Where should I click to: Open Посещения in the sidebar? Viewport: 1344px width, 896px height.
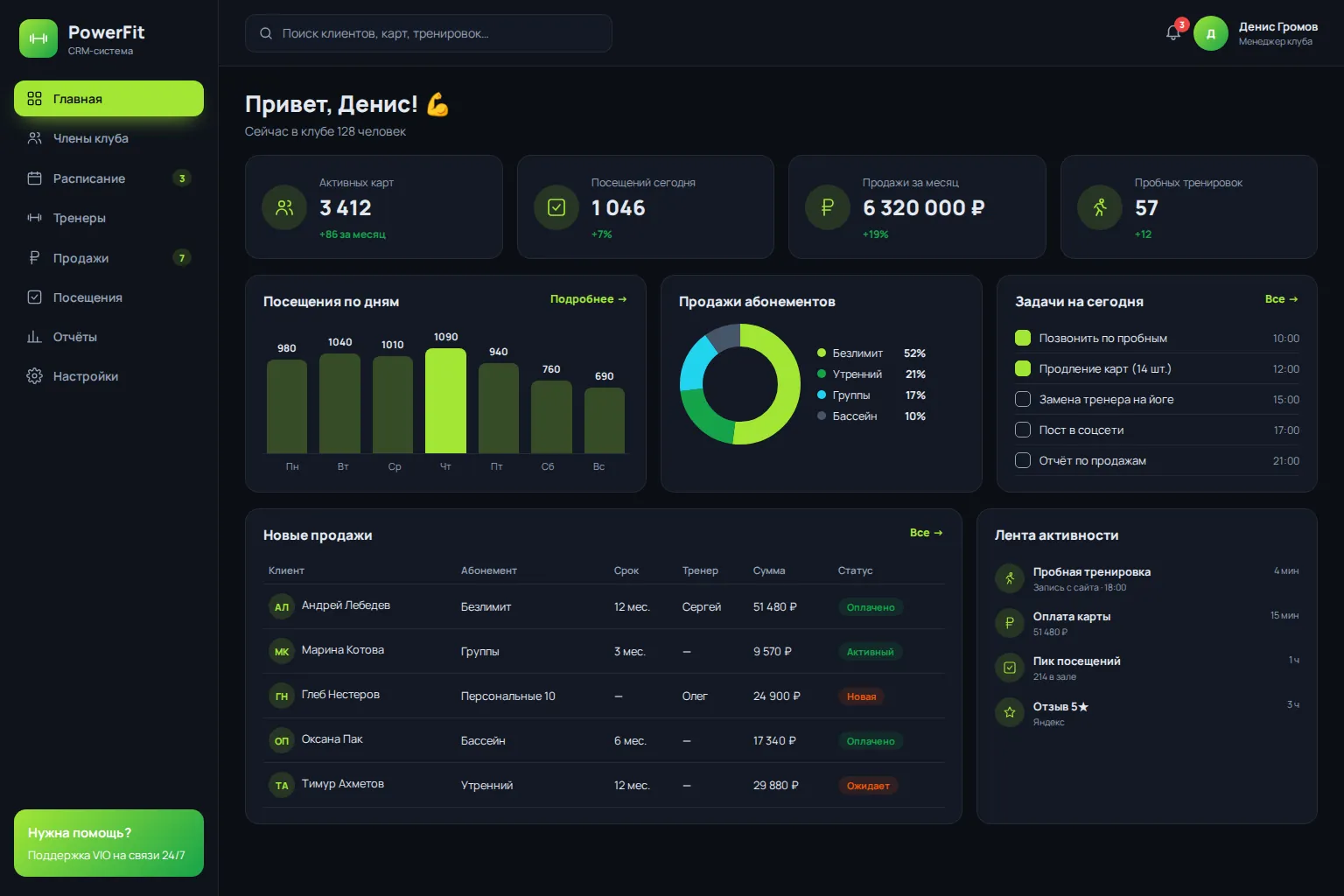108,297
